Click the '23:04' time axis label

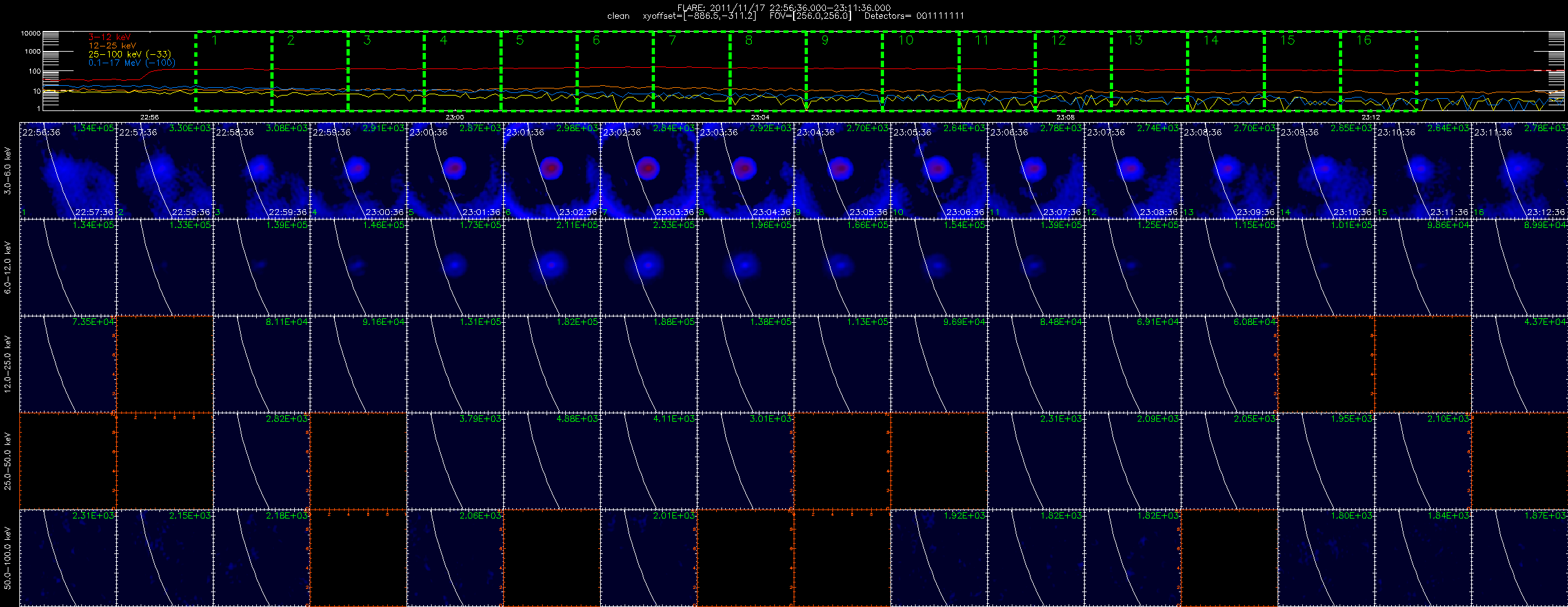(760, 118)
